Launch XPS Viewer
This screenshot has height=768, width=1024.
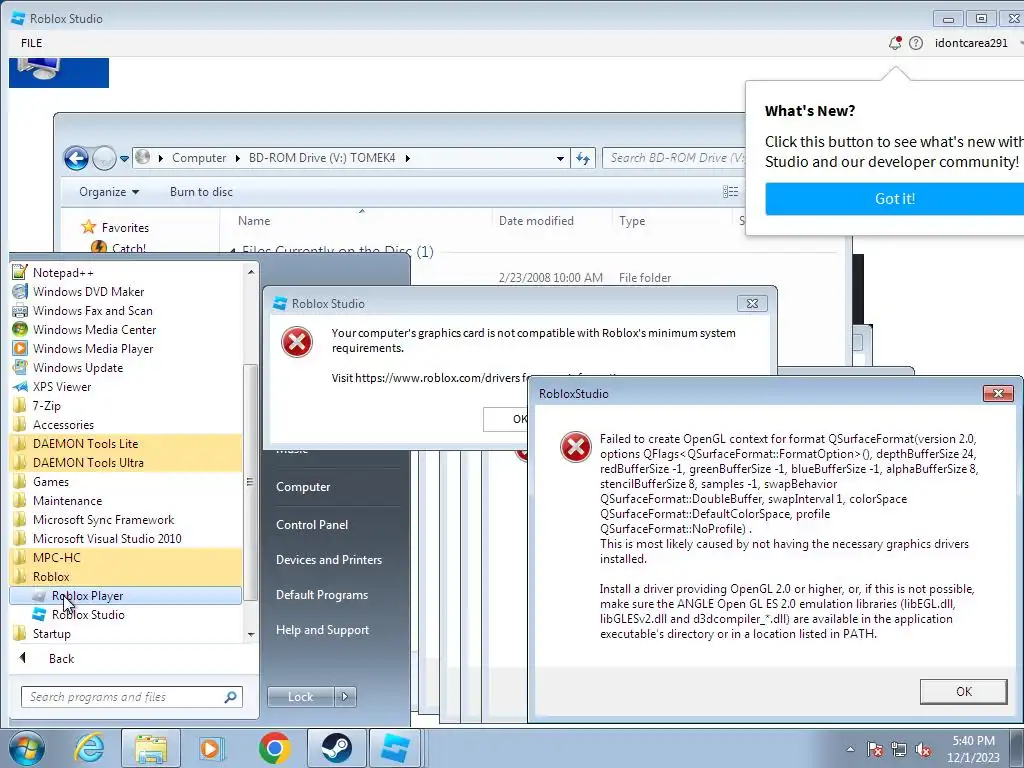[127, 387]
